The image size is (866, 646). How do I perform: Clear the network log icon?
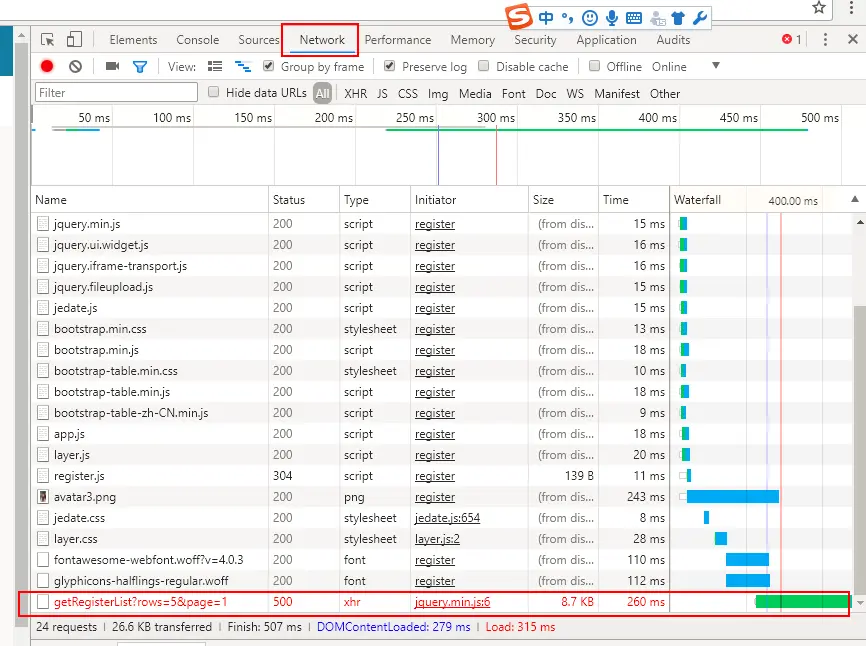(76, 66)
